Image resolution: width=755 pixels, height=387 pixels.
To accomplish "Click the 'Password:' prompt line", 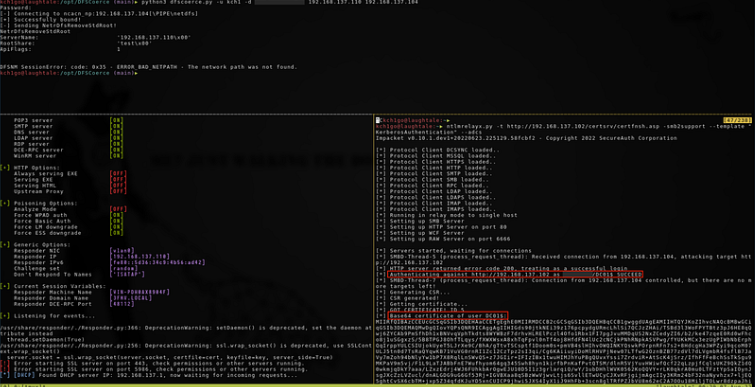I will pyautogui.click(x=15, y=8).
